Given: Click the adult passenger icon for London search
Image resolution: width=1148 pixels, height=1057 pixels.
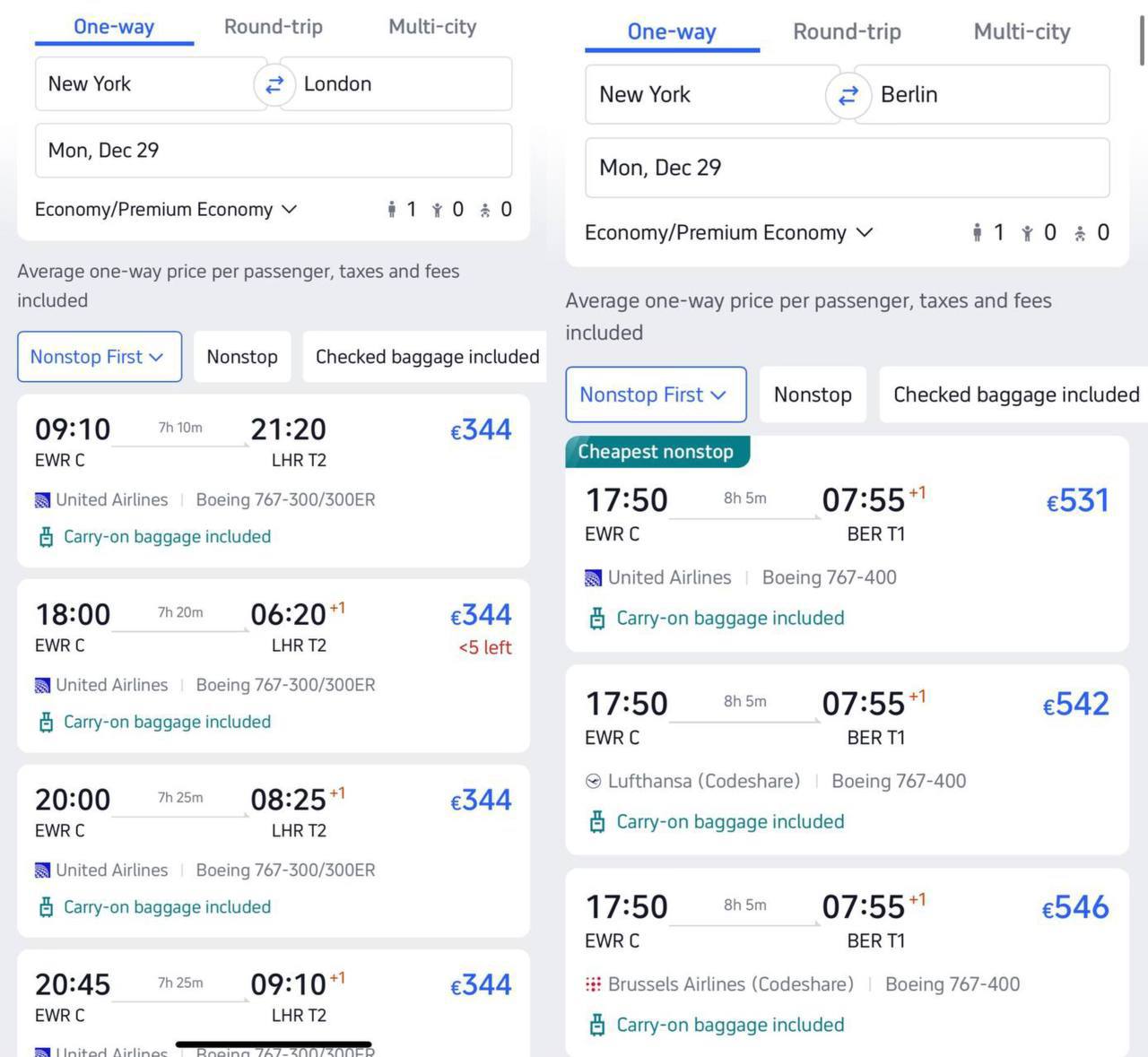Looking at the screenshot, I should coord(392,210).
